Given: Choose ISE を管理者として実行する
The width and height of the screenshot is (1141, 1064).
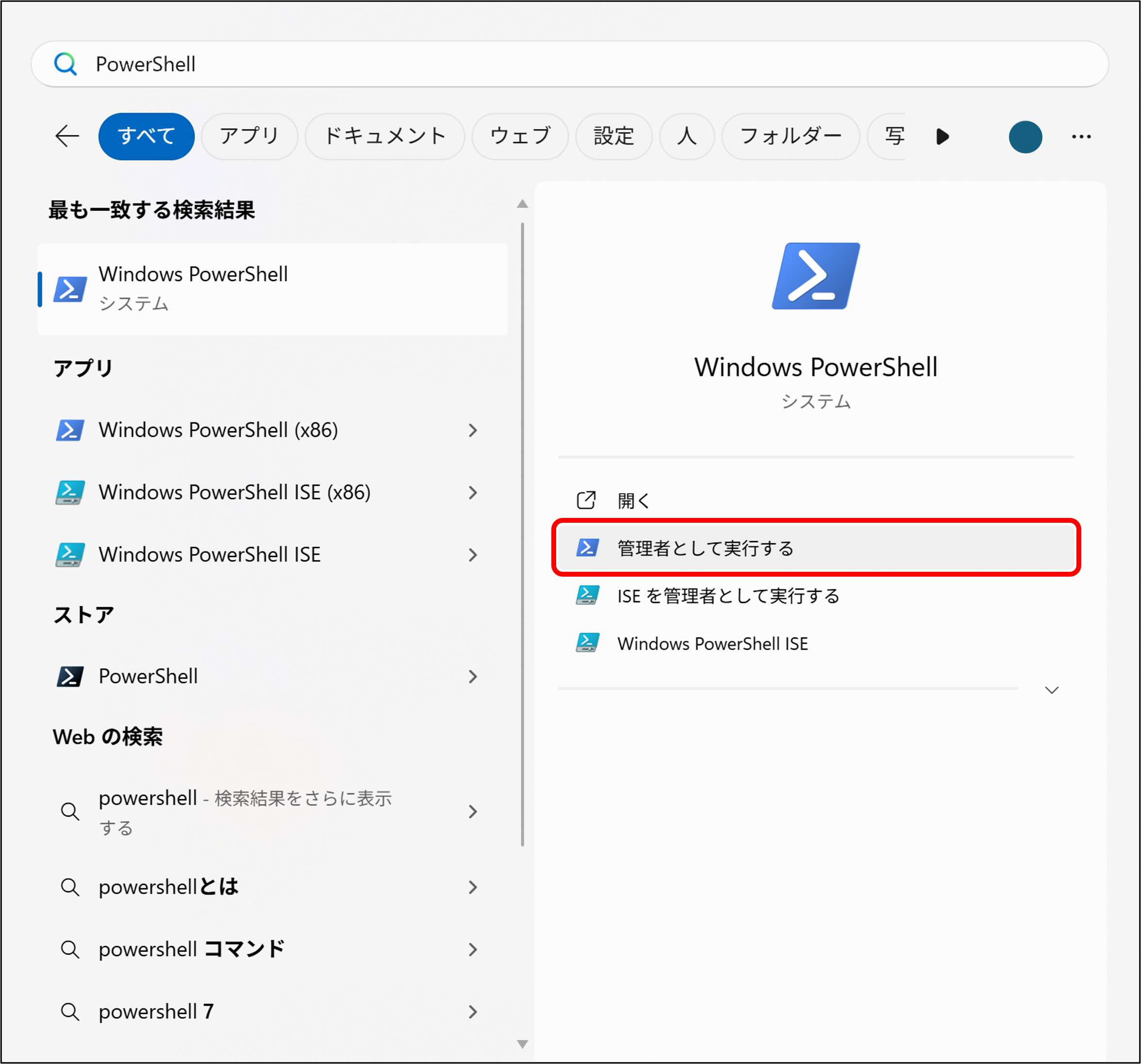Looking at the screenshot, I should (728, 596).
